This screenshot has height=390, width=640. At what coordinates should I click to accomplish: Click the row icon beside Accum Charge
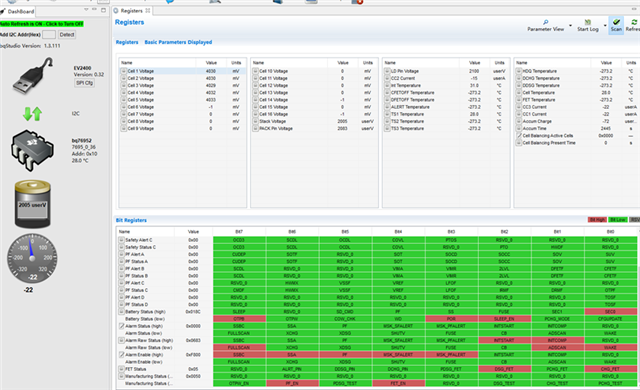tap(519, 121)
